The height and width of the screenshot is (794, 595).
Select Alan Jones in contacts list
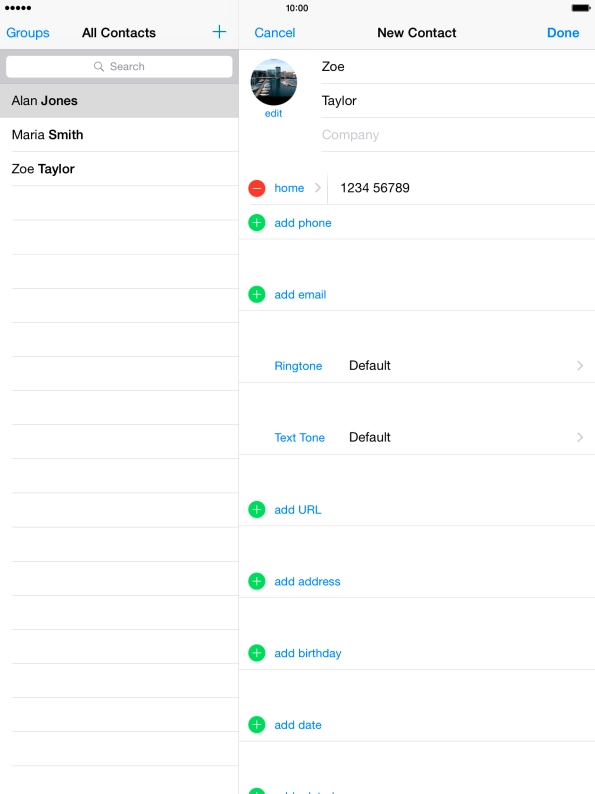pos(119,101)
